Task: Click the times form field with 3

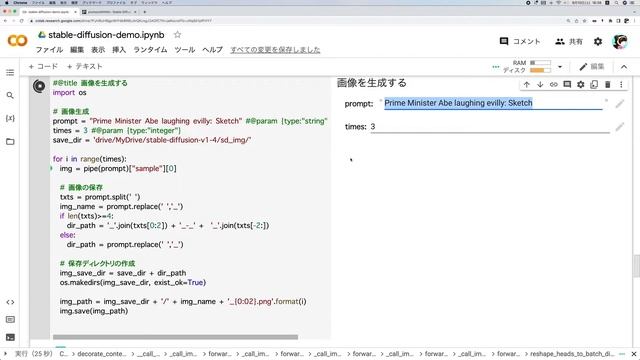Action: coord(490,127)
